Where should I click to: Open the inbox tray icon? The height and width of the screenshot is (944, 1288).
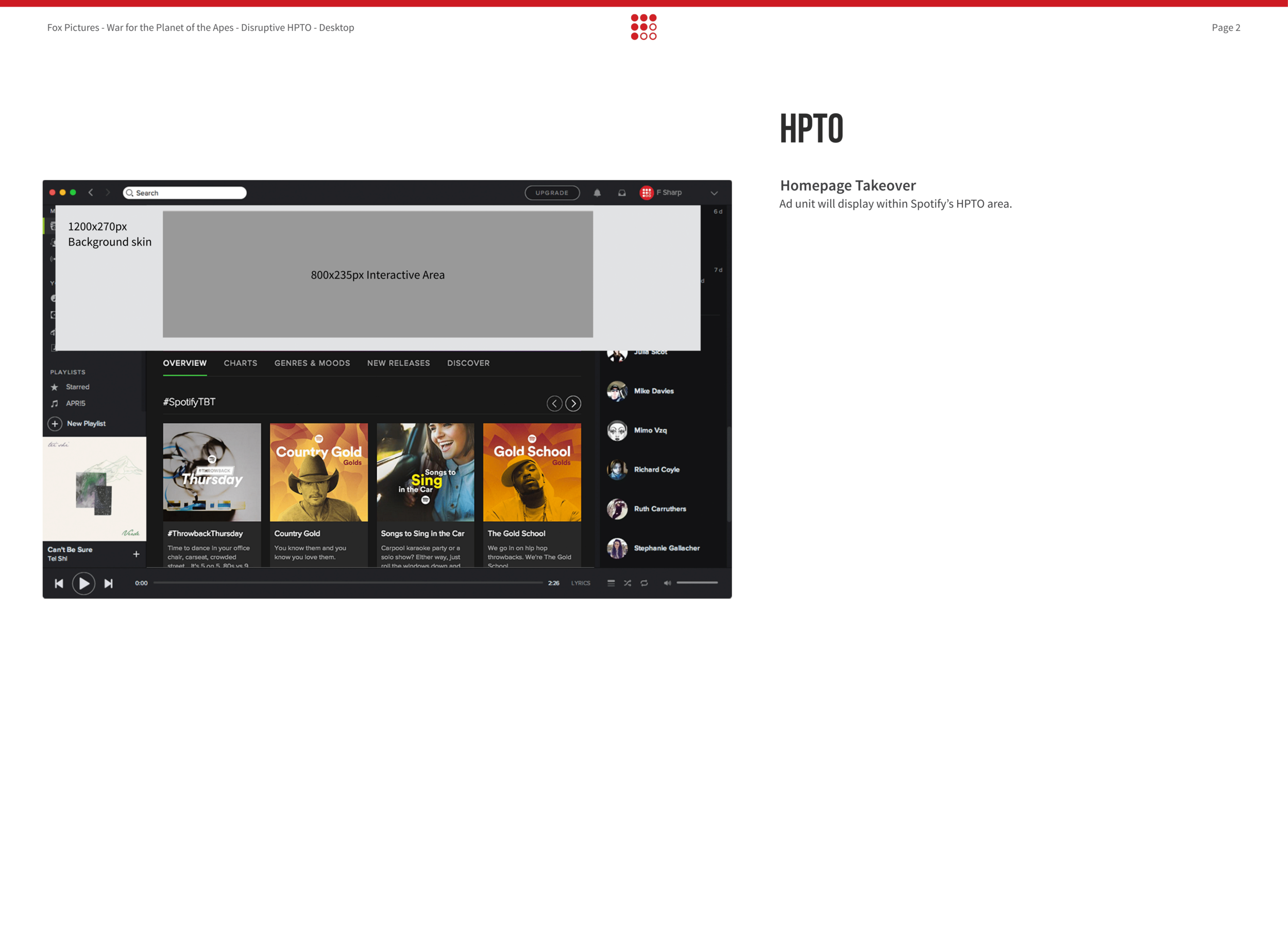coord(621,193)
